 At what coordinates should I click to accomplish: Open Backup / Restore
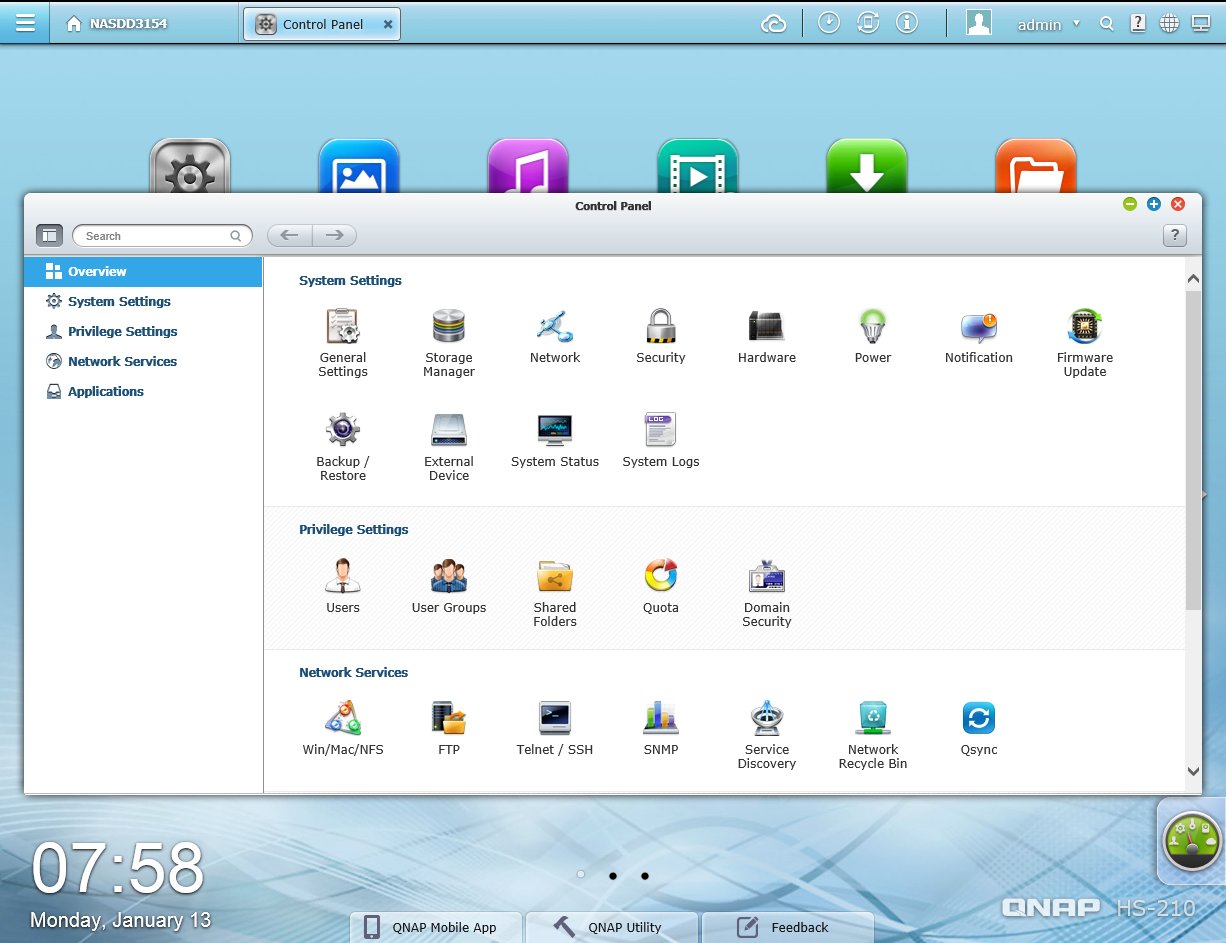tap(343, 446)
